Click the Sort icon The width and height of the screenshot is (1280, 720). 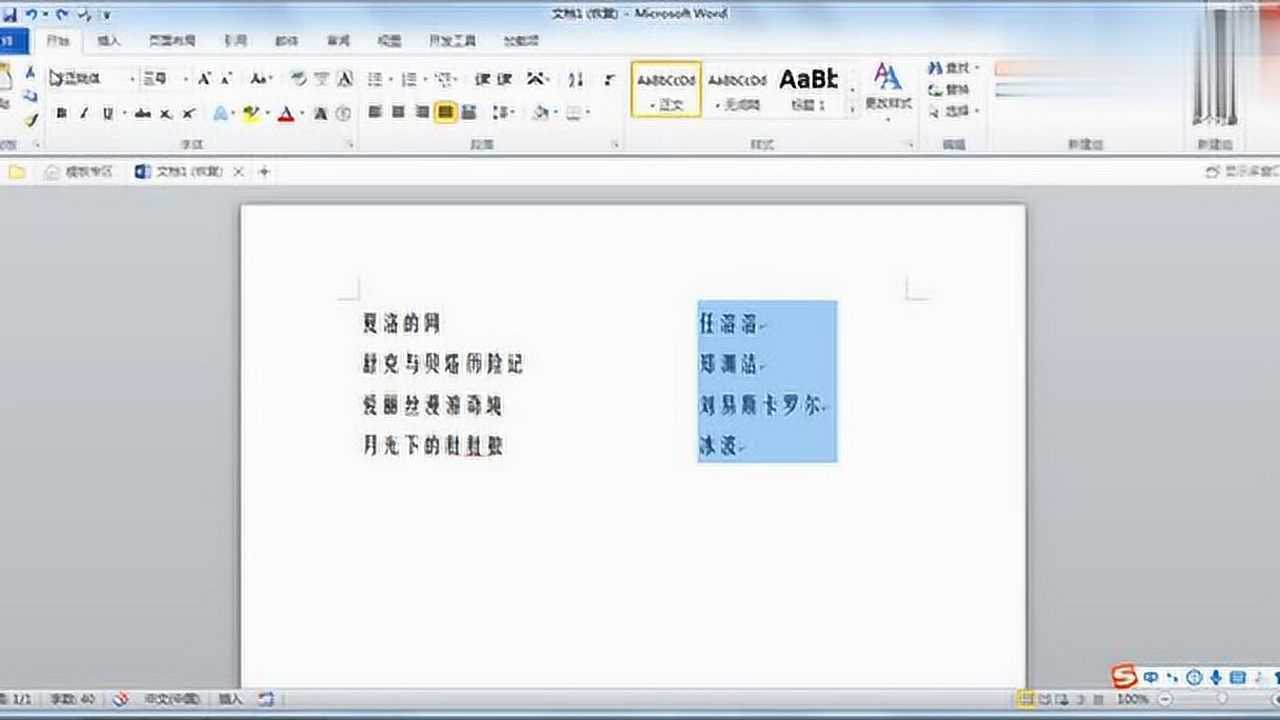point(576,78)
